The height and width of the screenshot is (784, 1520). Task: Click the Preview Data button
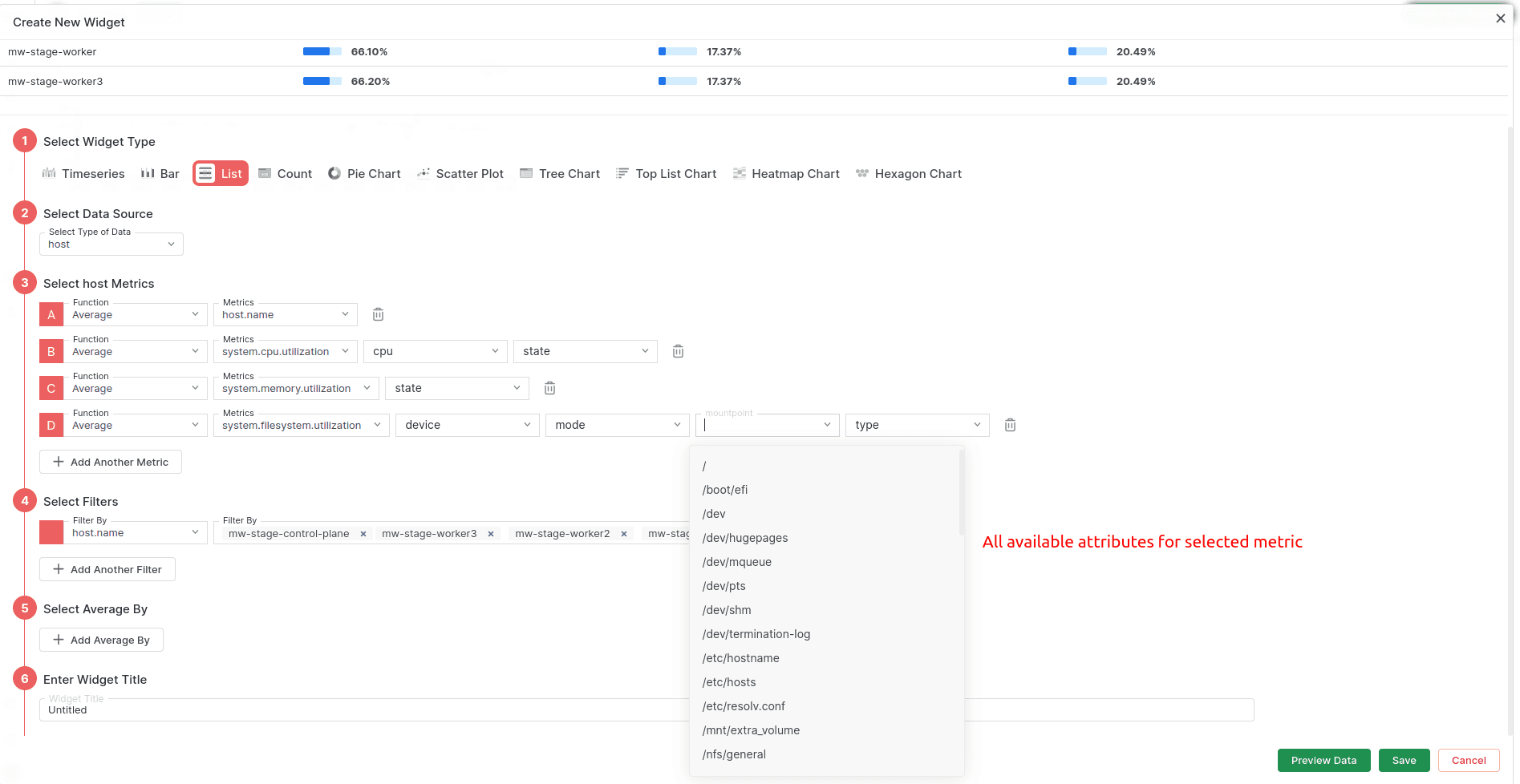click(1323, 761)
